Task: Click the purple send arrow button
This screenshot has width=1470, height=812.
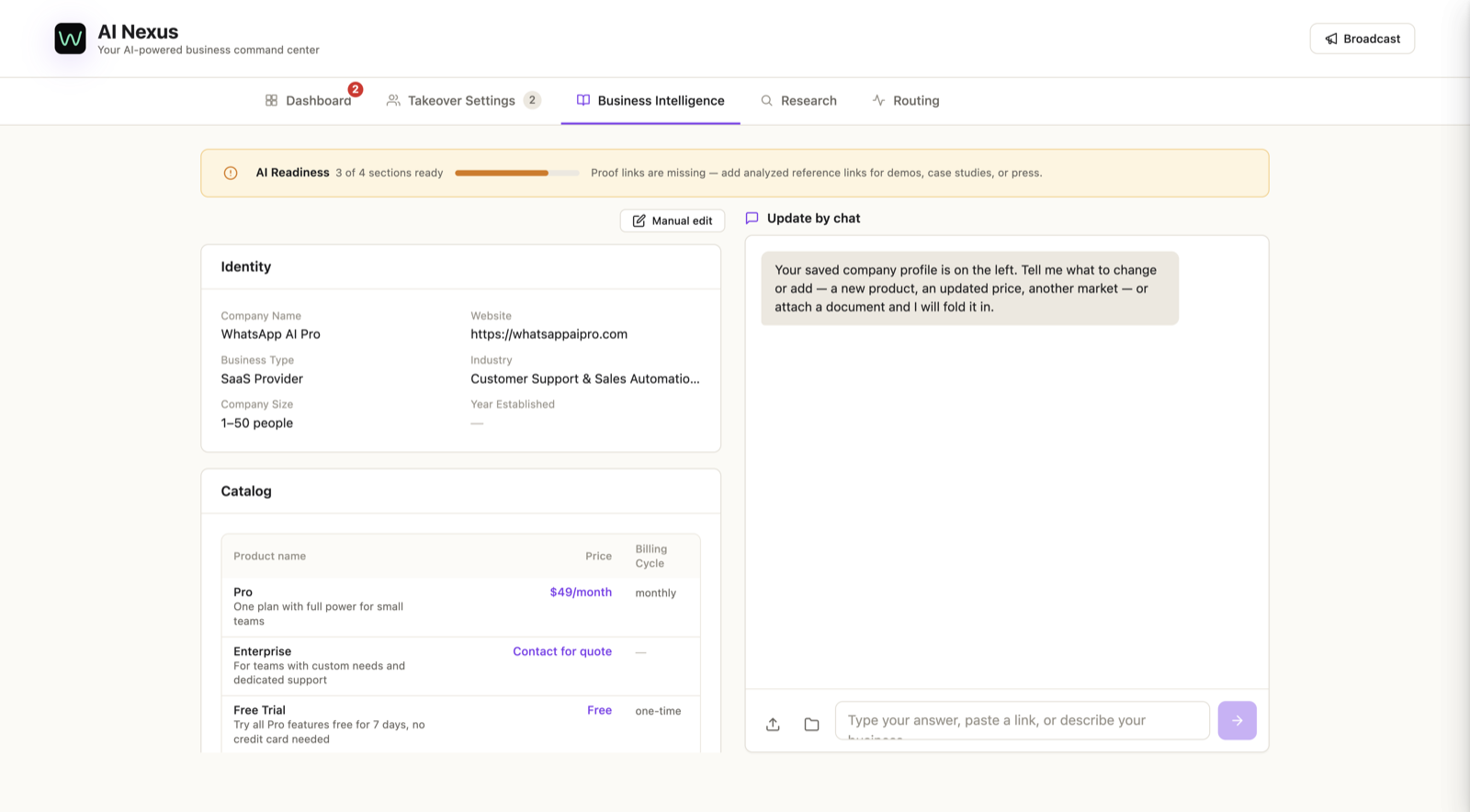Action: (1237, 720)
